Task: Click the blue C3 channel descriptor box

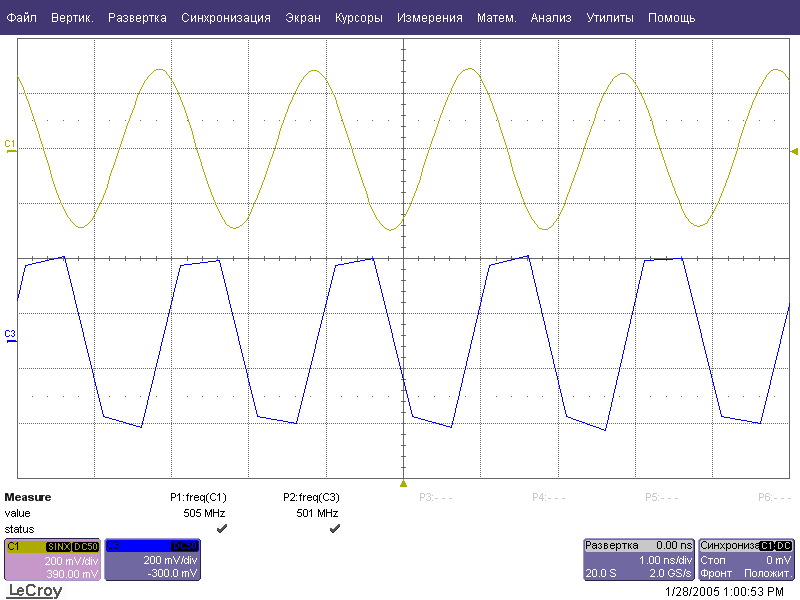Action: pyautogui.click(x=153, y=560)
